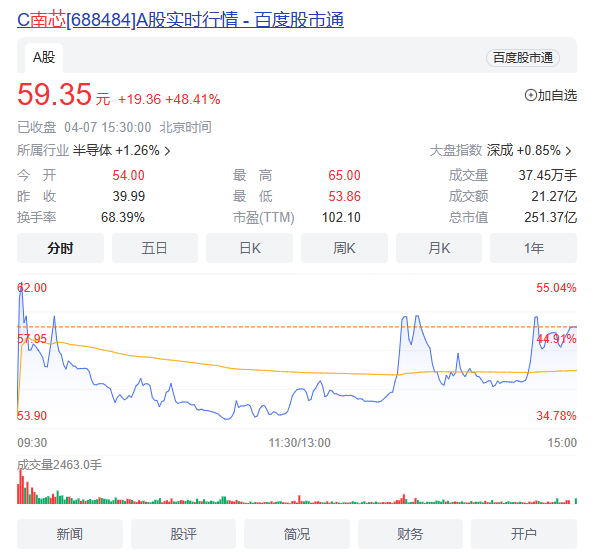Open the 财务 button
595x557 pixels.
[x=410, y=534]
